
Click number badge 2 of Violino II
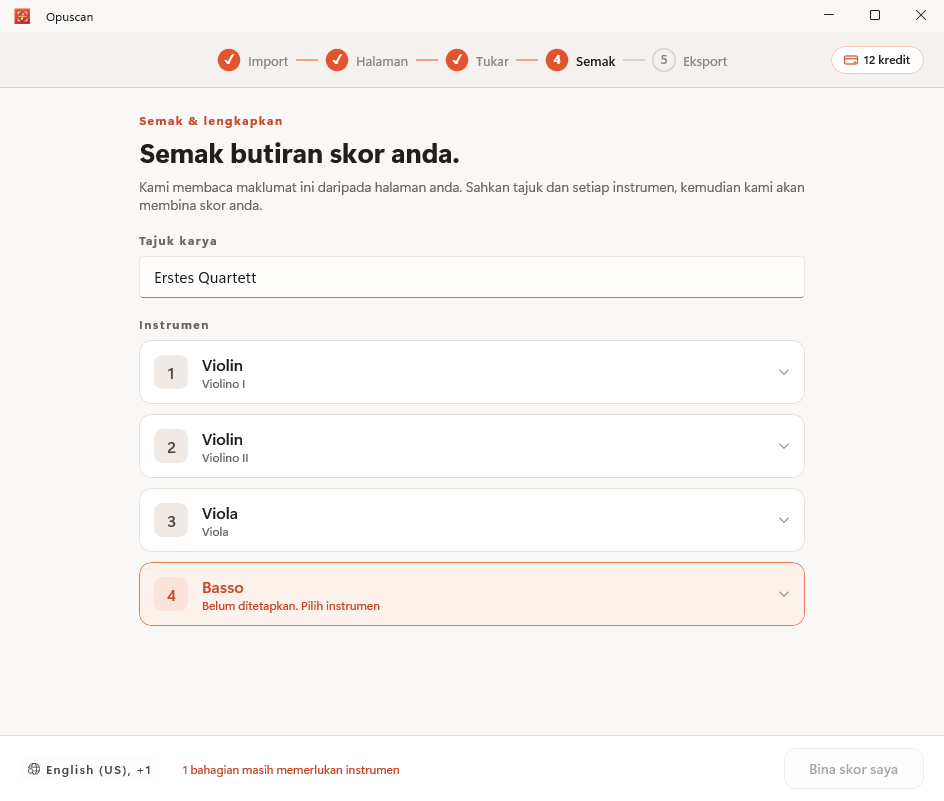tap(171, 446)
